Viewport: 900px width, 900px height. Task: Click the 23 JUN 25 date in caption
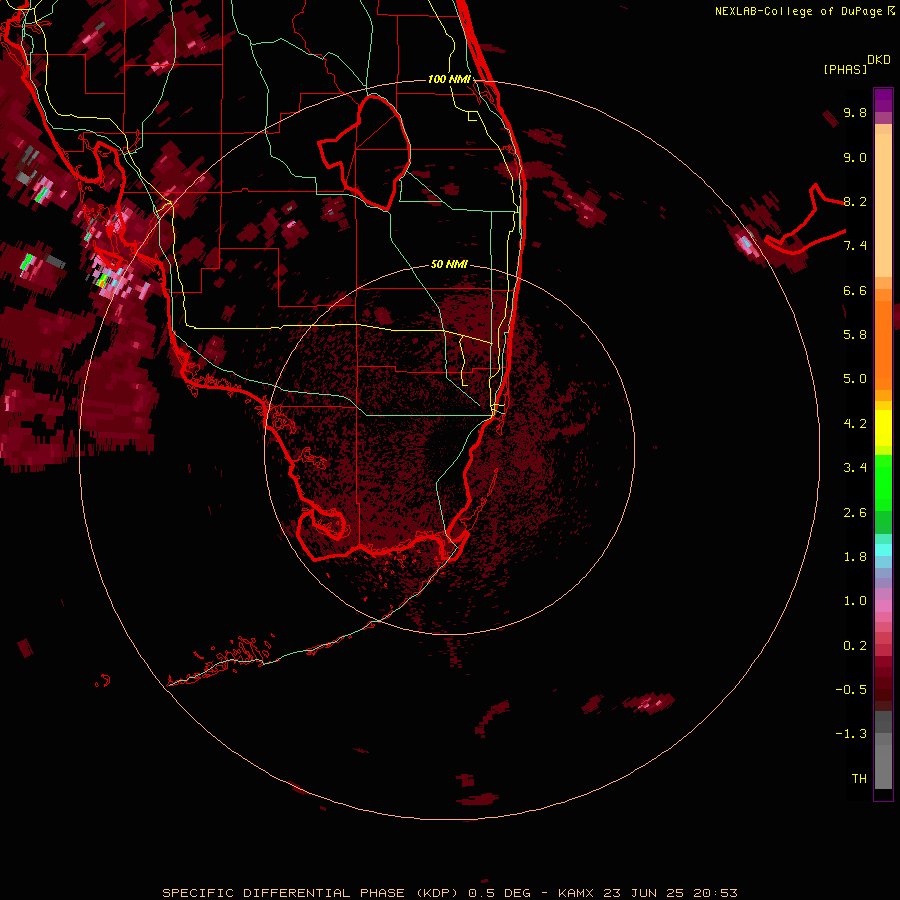click(x=642, y=893)
